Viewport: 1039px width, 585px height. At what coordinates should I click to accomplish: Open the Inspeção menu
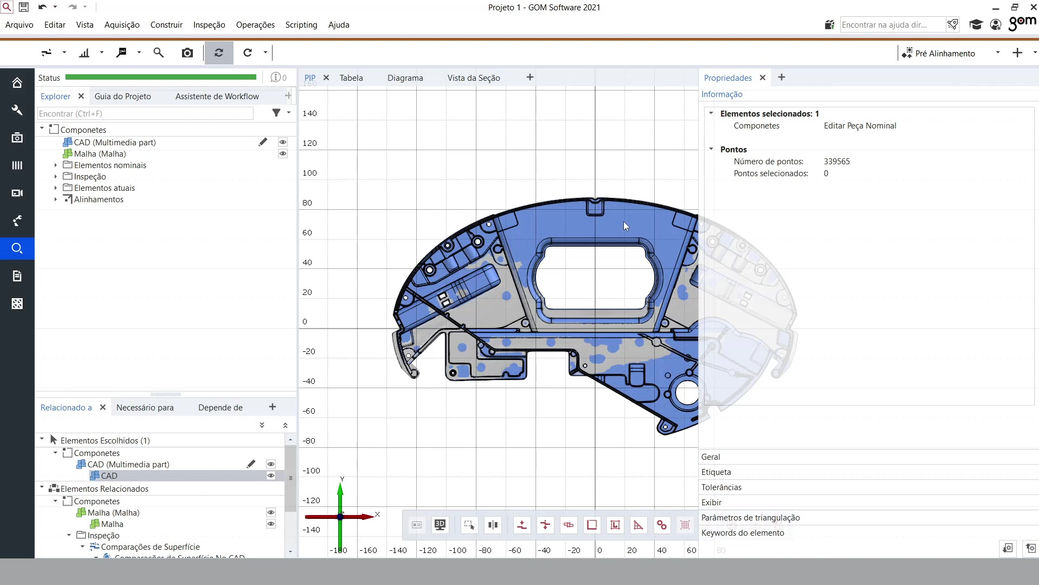click(x=209, y=25)
